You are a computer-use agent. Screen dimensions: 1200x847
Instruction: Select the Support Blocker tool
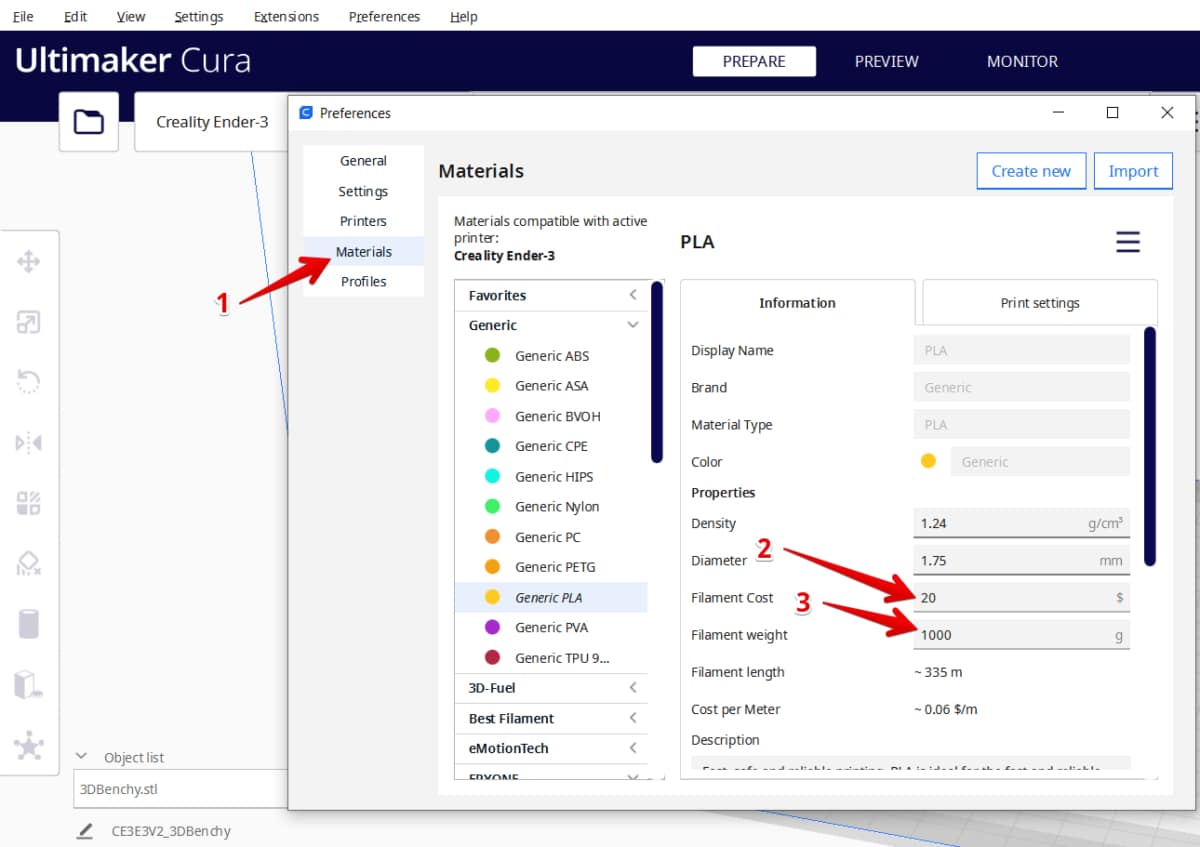tap(29, 563)
